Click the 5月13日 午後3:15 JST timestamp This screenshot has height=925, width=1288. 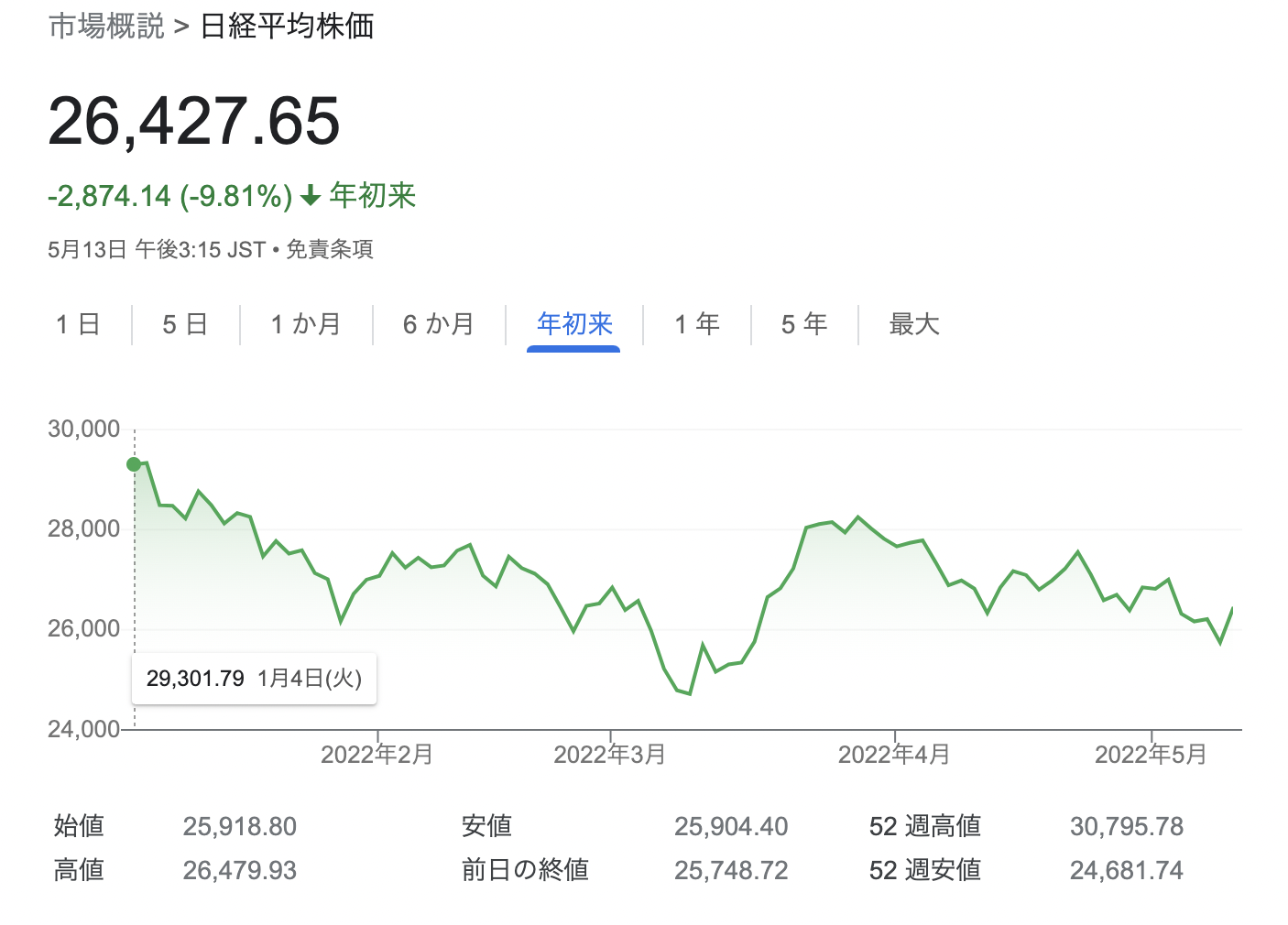pos(157,249)
